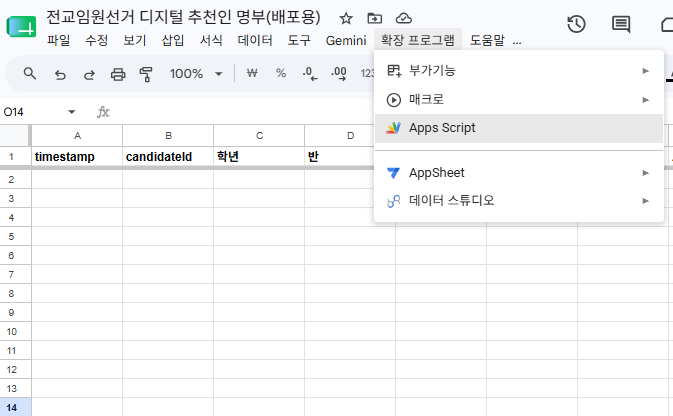Screen dimensions: 673x416
Task: Undo the last action
Action: tap(60, 75)
